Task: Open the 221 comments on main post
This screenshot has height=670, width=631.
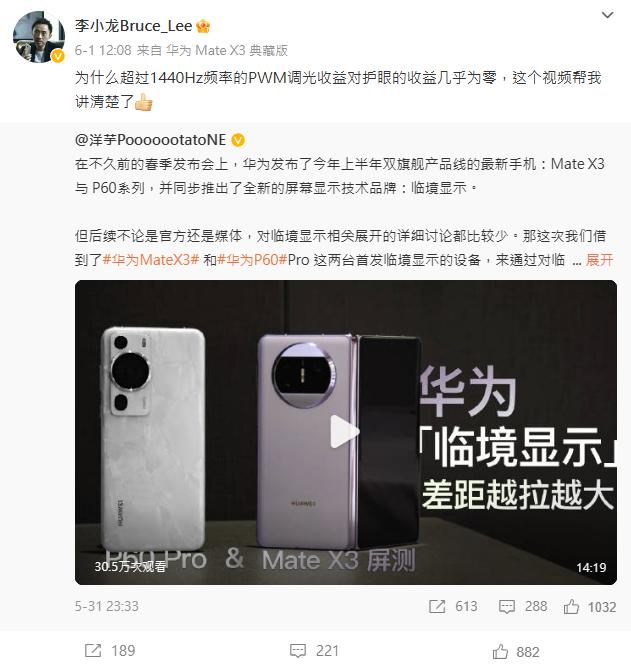Action: 314,651
